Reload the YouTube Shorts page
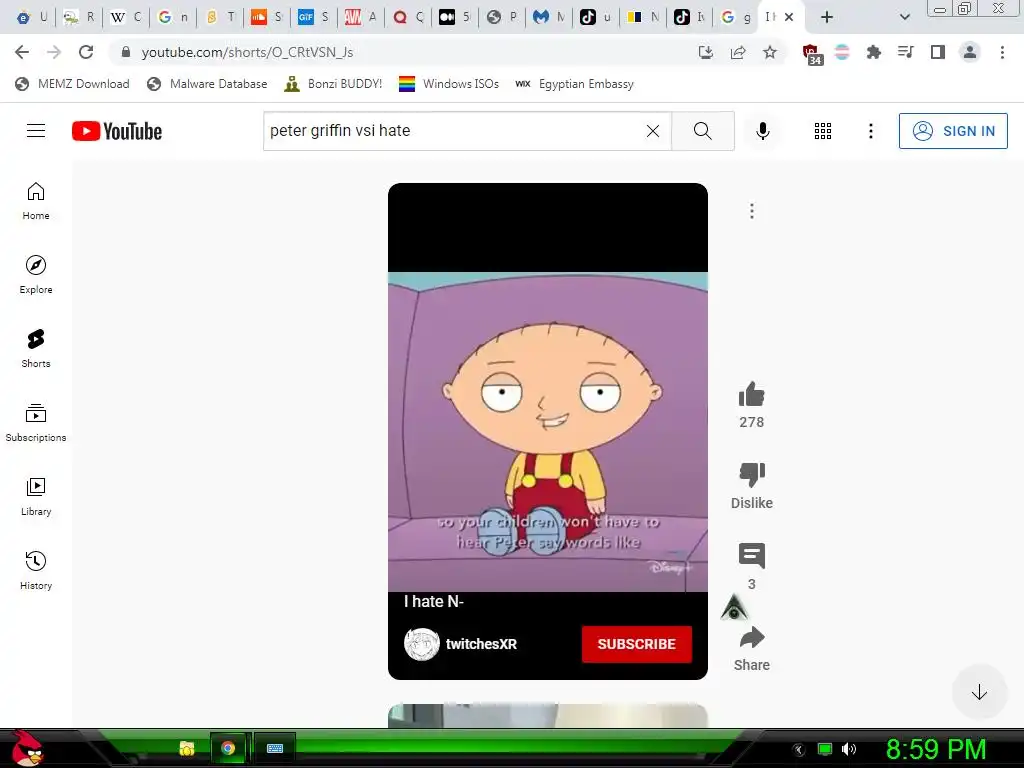Screen dimensions: 1024x768 pos(86,52)
